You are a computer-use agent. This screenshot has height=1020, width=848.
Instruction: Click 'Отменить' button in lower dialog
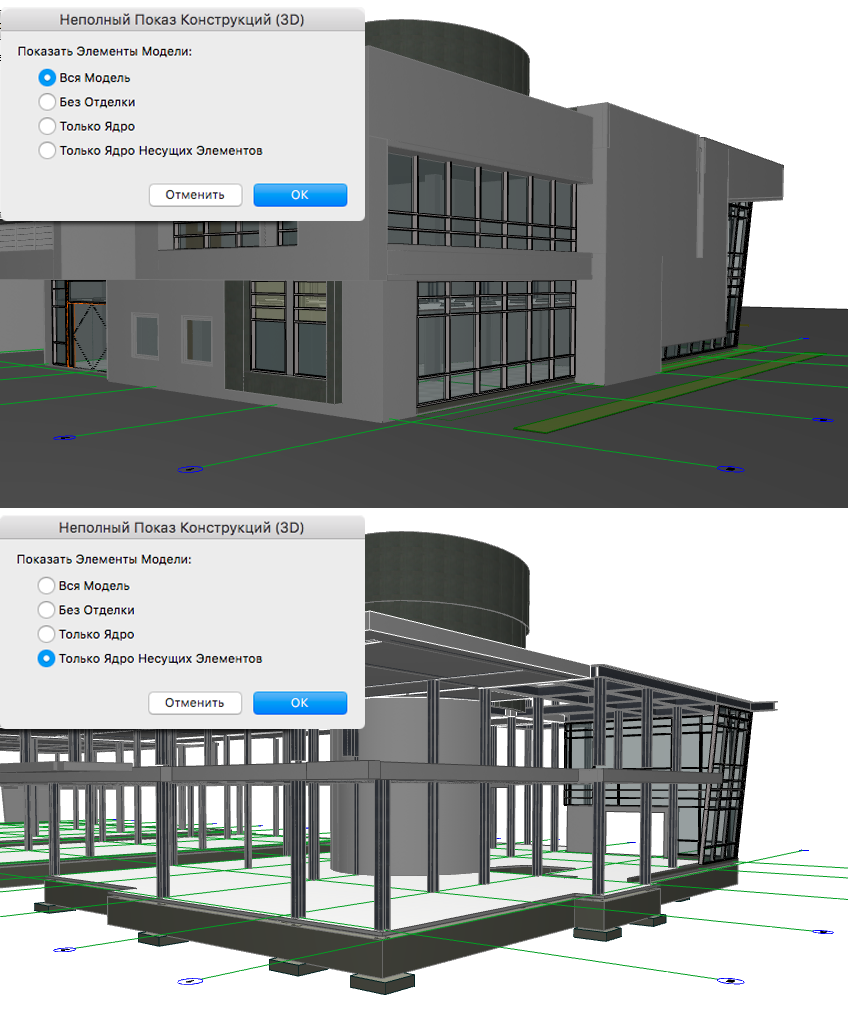(194, 703)
